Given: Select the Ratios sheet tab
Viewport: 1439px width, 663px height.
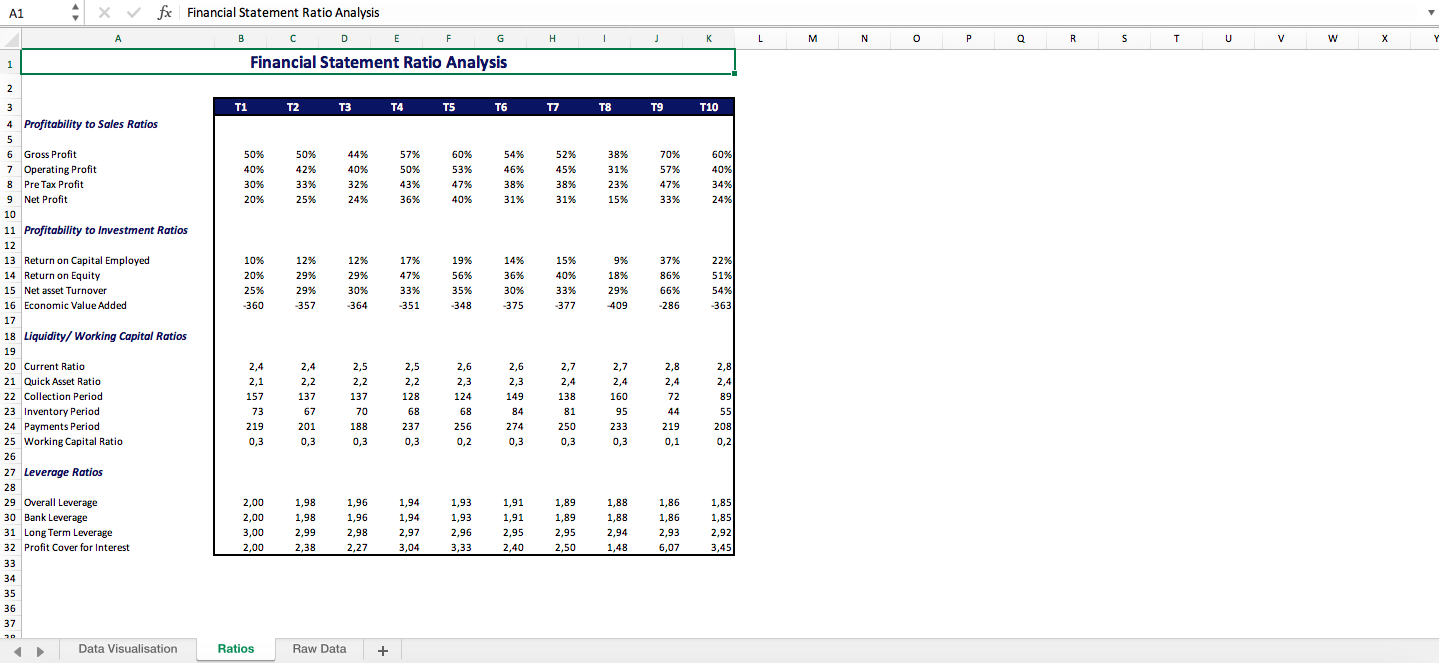Looking at the screenshot, I should click(235, 649).
